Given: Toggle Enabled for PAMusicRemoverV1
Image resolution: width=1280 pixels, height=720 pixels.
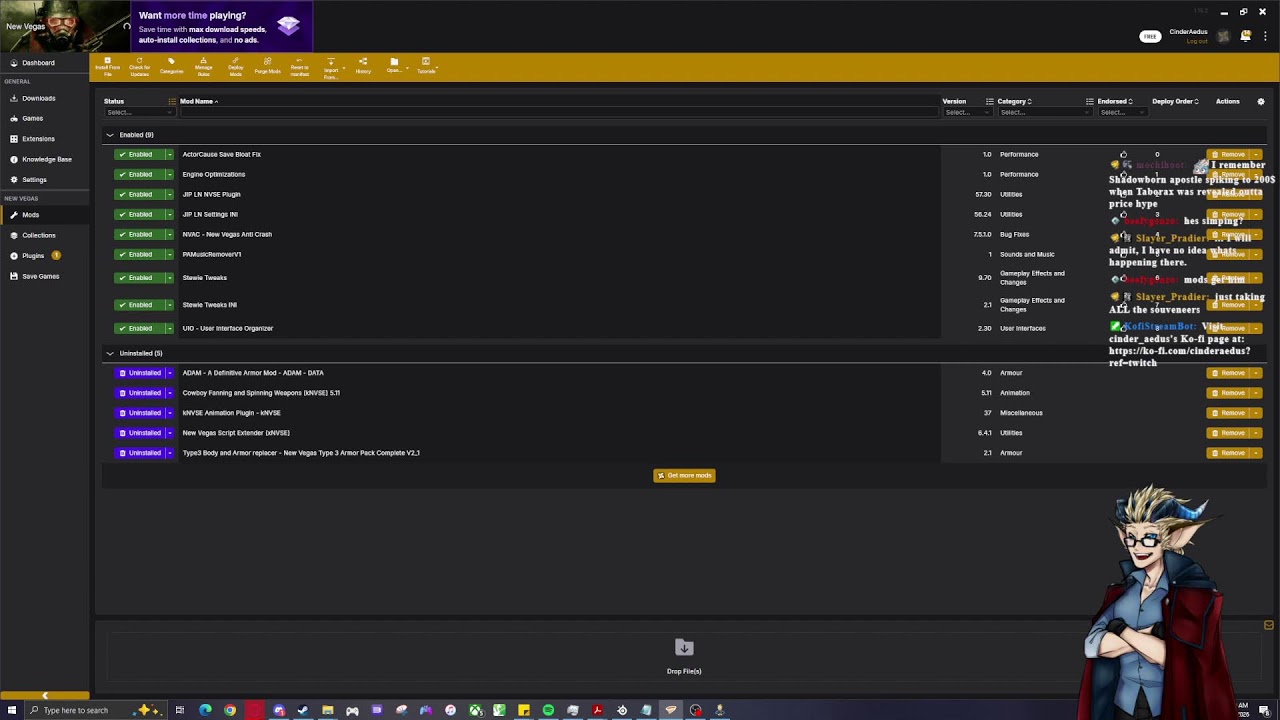Looking at the screenshot, I should click(139, 254).
